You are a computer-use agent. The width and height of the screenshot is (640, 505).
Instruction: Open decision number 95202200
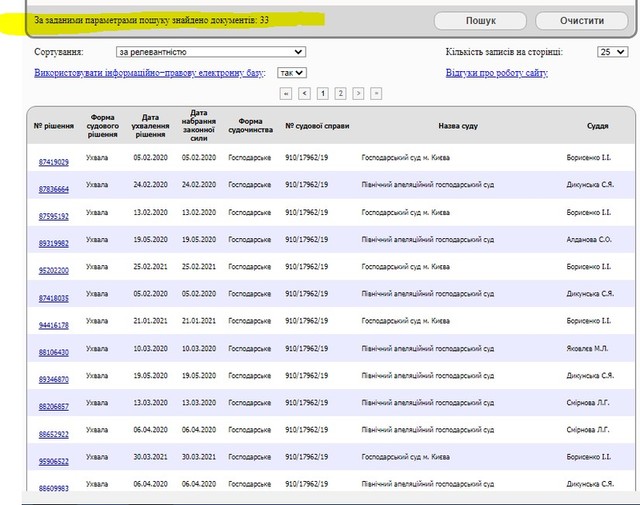pos(53,271)
